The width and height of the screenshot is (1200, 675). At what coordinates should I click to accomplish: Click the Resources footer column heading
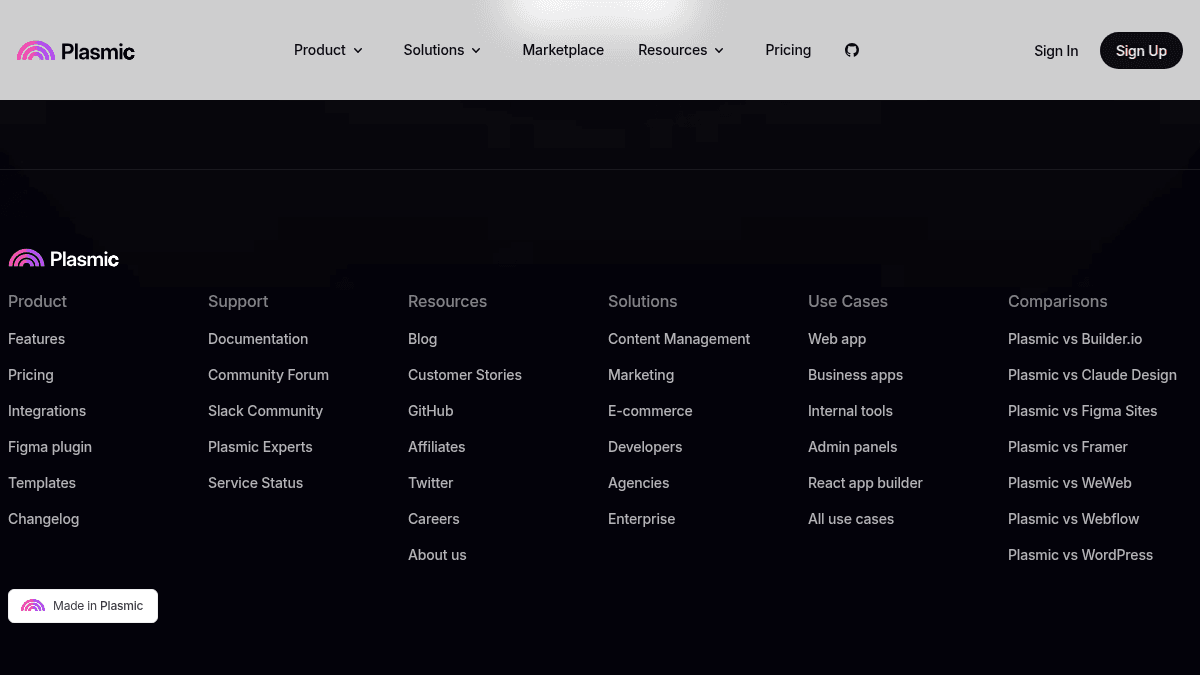[447, 301]
